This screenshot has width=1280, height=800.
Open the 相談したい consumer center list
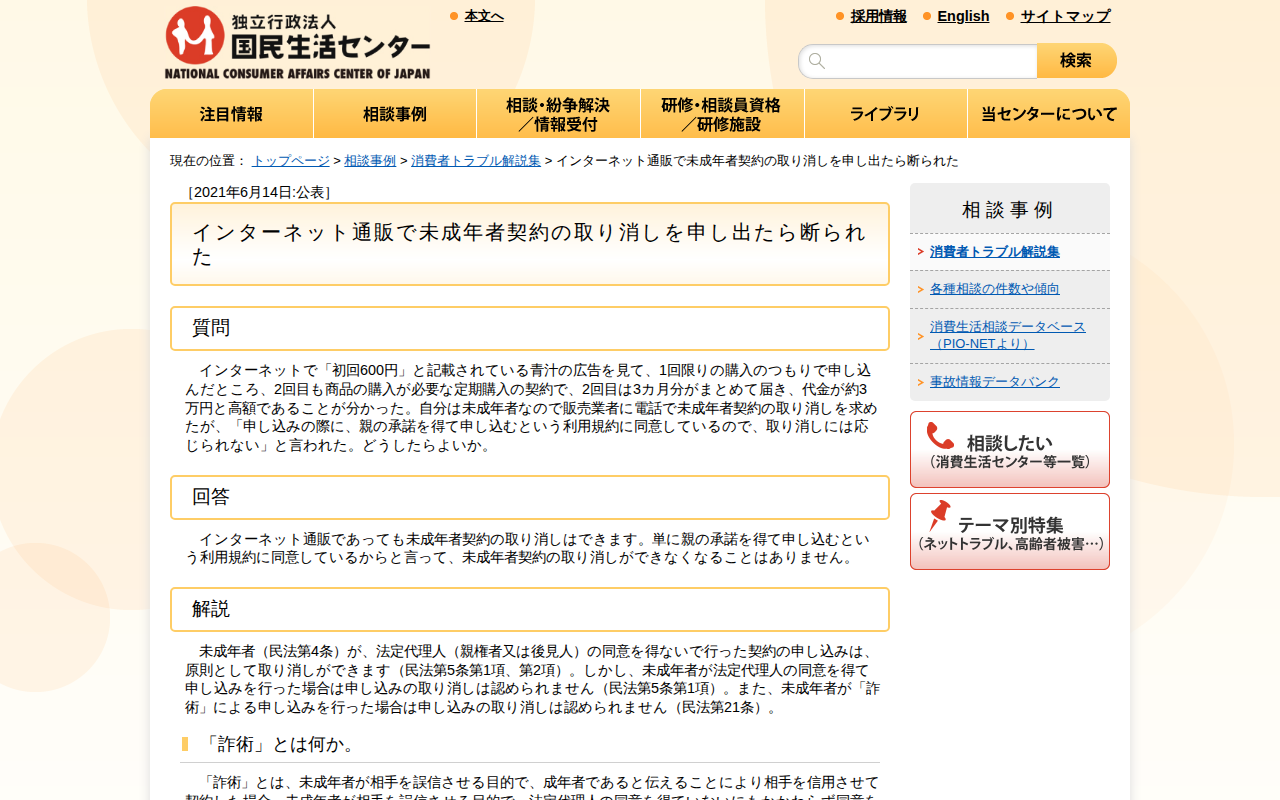1009,449
